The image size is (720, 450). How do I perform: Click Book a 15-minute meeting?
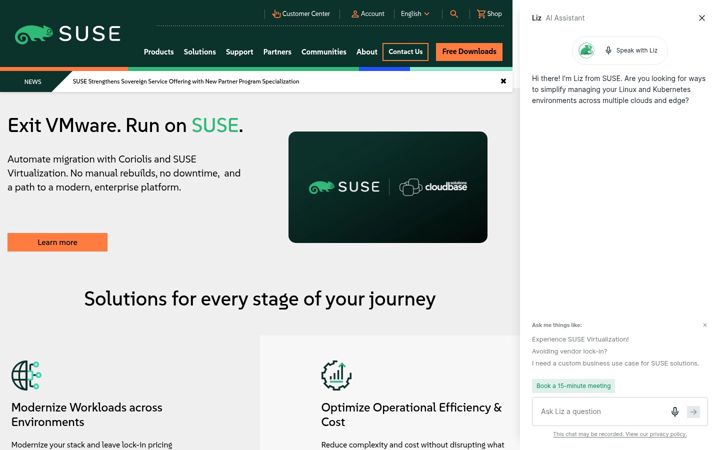(573, 386)
